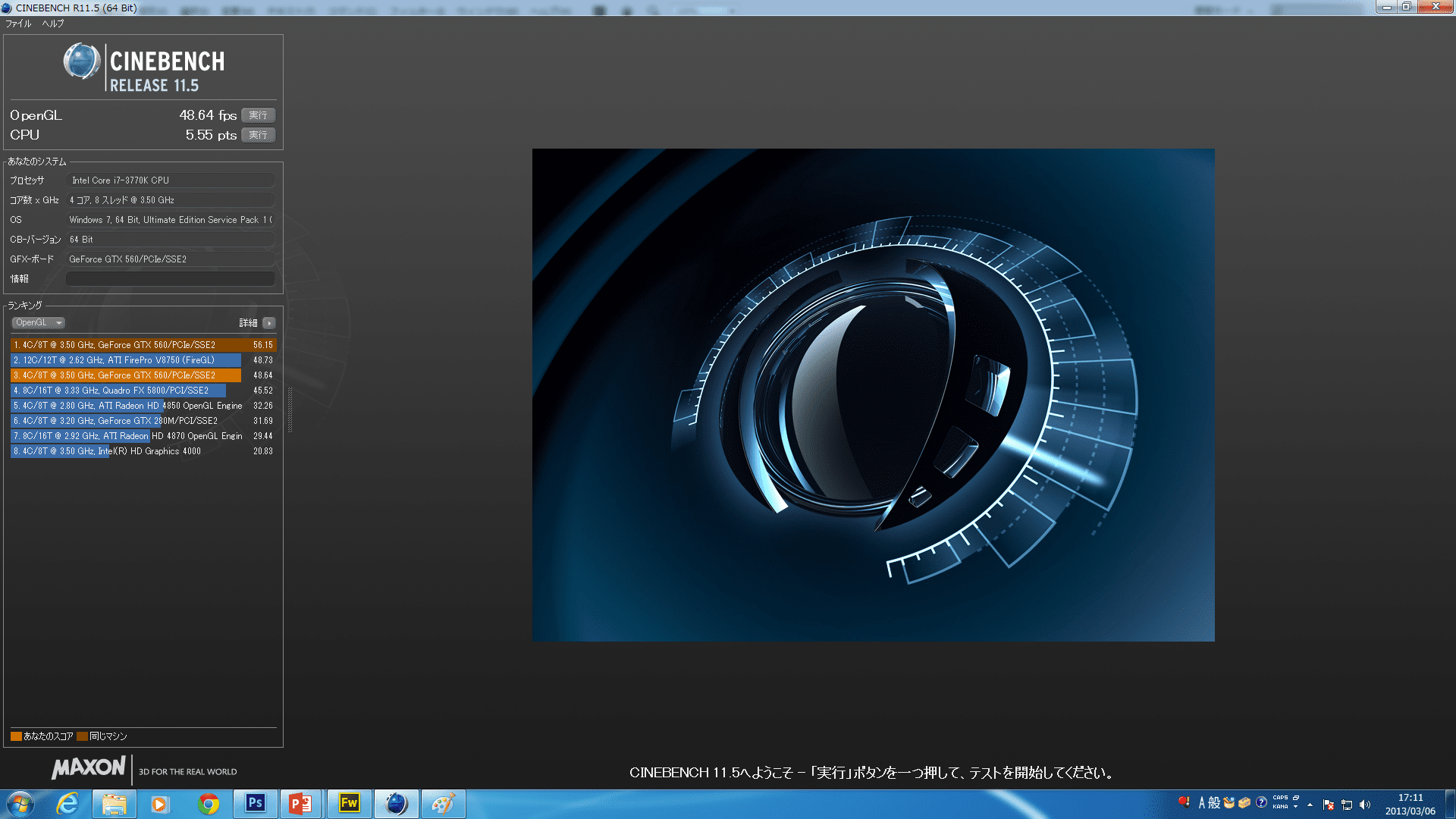Click the CB version field 64 Bit
The height and width of the screenshot is (819, 1456).
170,240
